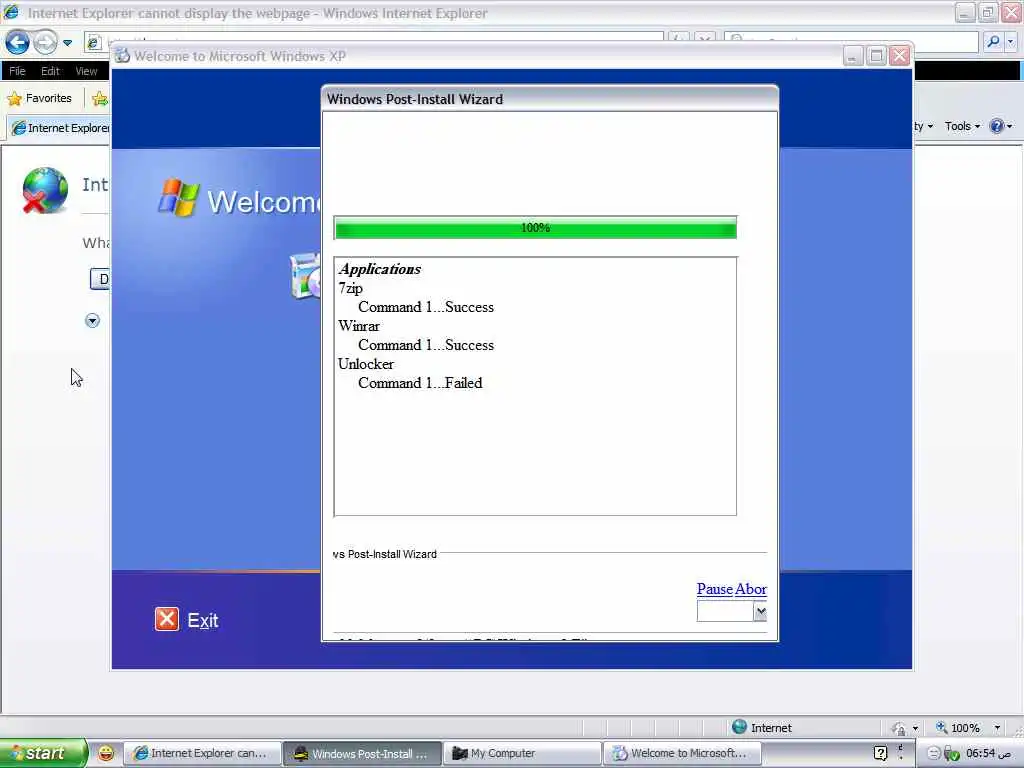This screenshot has width=1024, height=768.
Task: Click the Windows XP flag logo
Action: coord(178,197)
